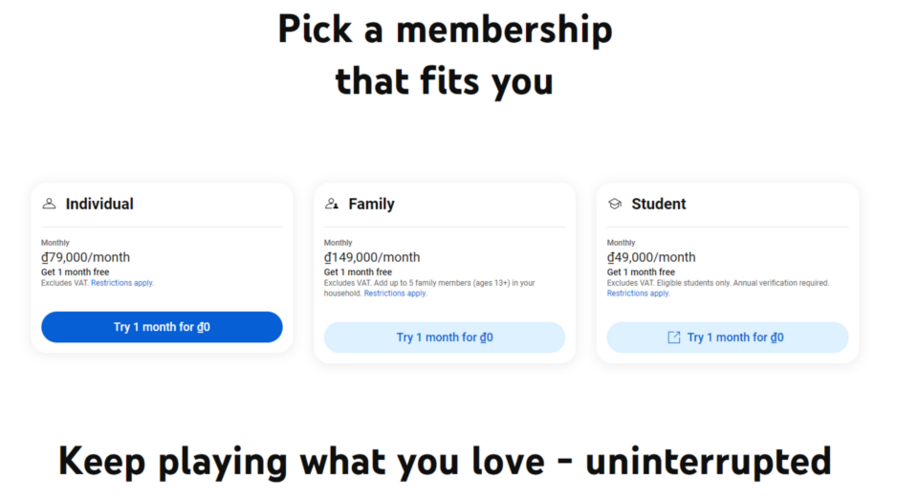
Task: Click the ₫79,000/month price text
Action: point(85,258)
